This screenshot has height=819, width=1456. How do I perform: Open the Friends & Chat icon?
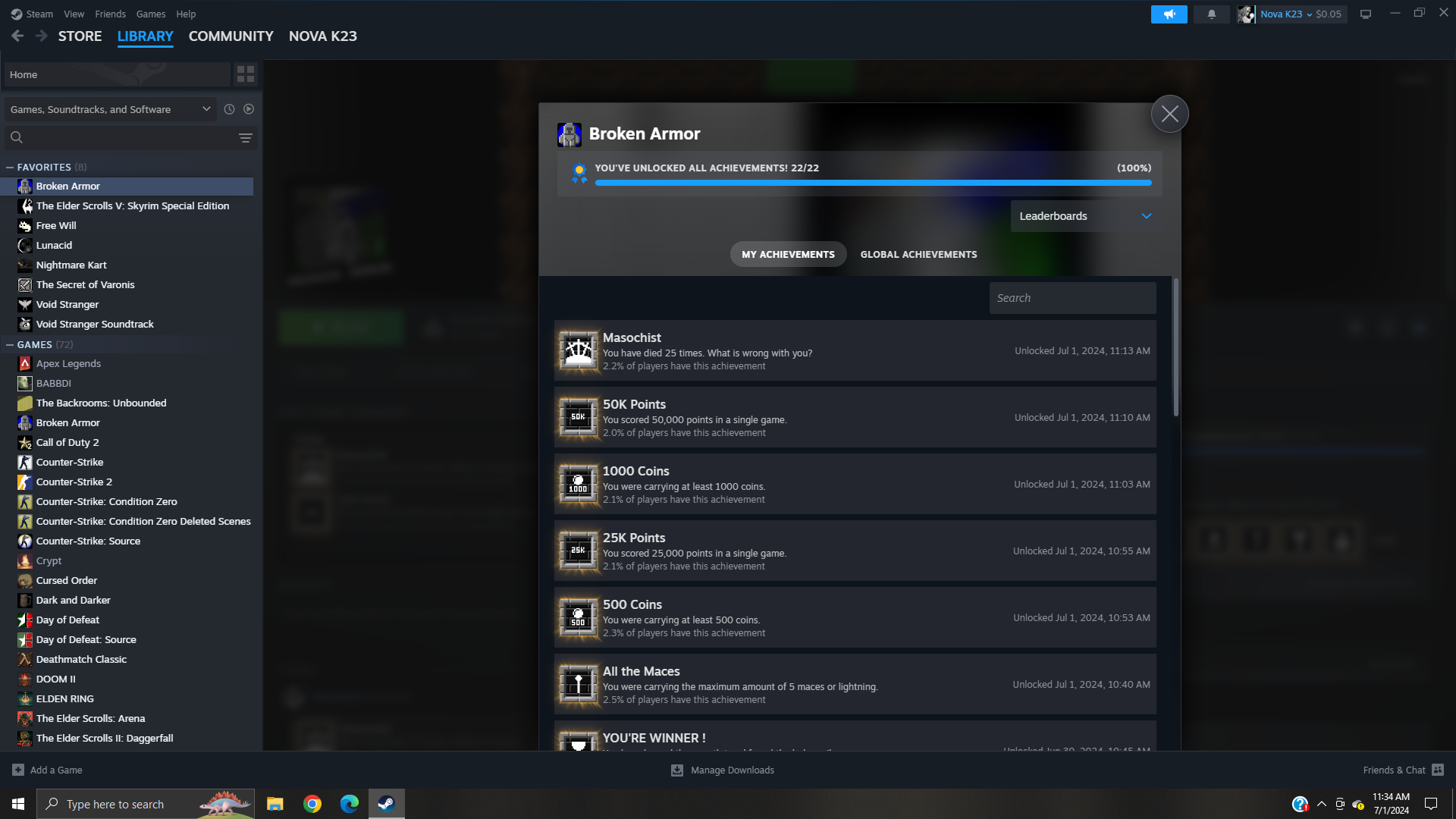click(1437, 770)
